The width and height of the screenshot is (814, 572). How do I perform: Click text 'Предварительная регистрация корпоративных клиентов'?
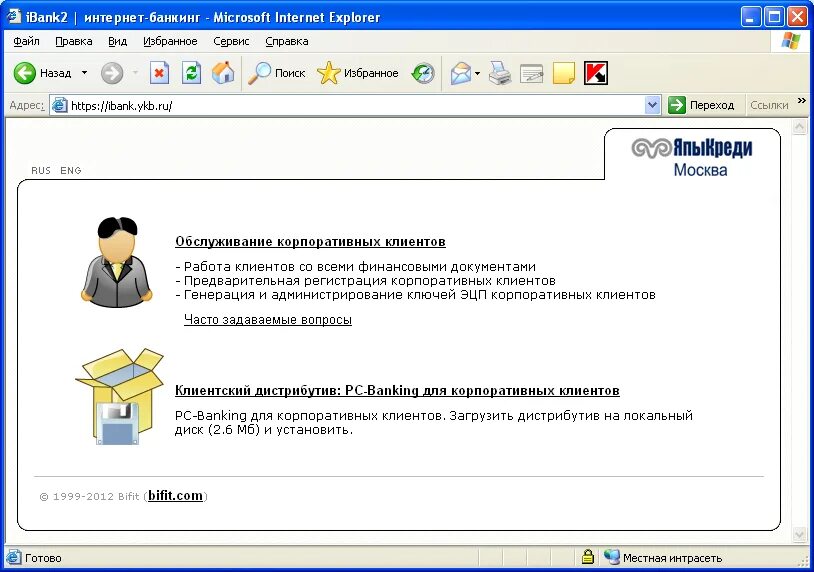point(370,281)
